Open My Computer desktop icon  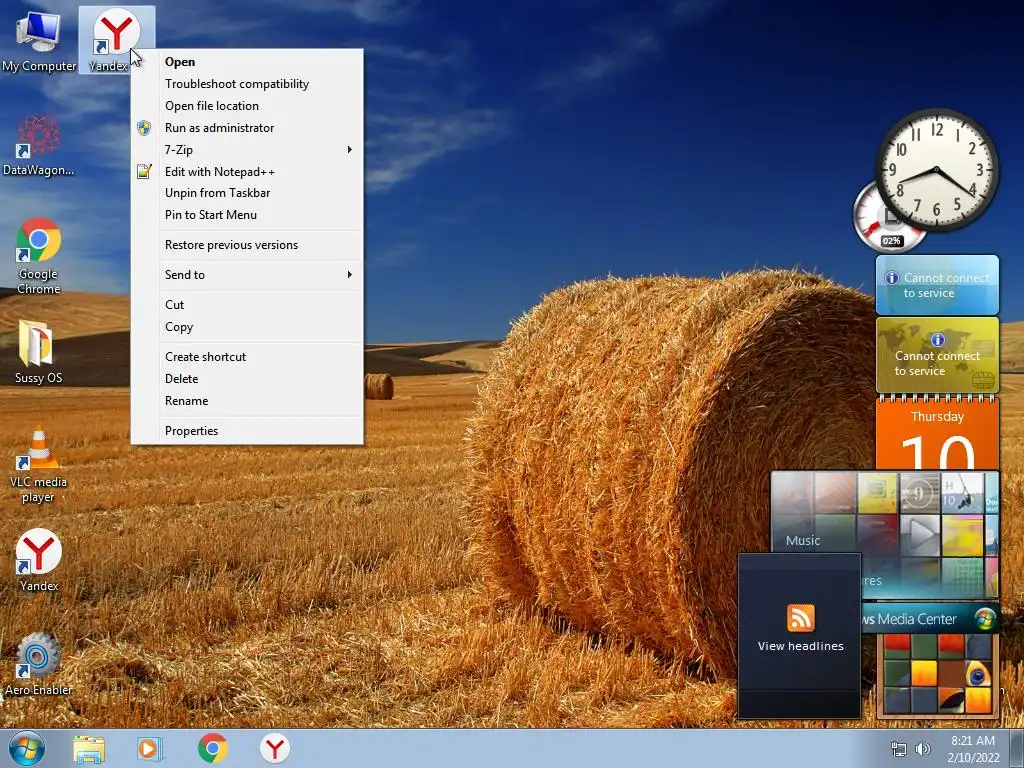(38, 40)
